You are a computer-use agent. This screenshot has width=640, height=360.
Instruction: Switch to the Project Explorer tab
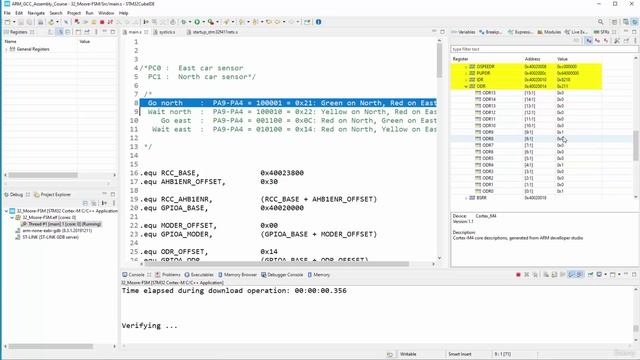click(x=52, y=195)
